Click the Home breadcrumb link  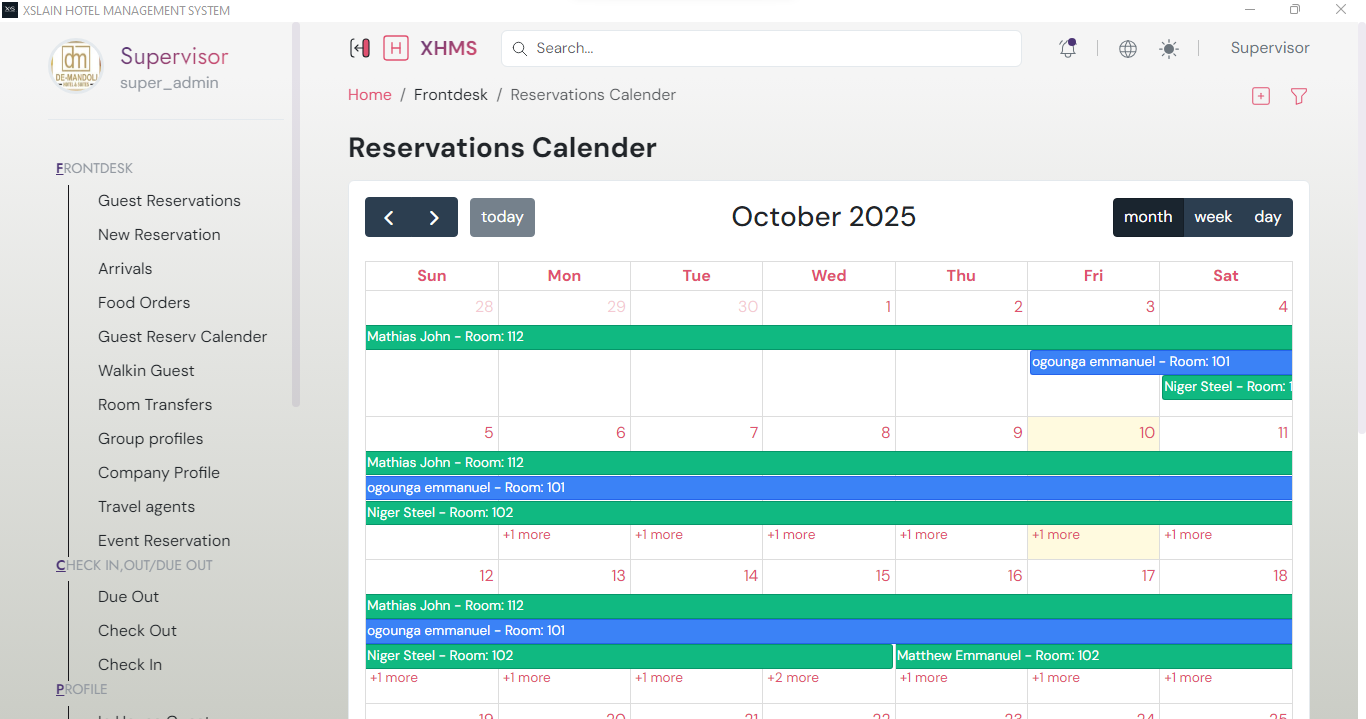(370, 95)
